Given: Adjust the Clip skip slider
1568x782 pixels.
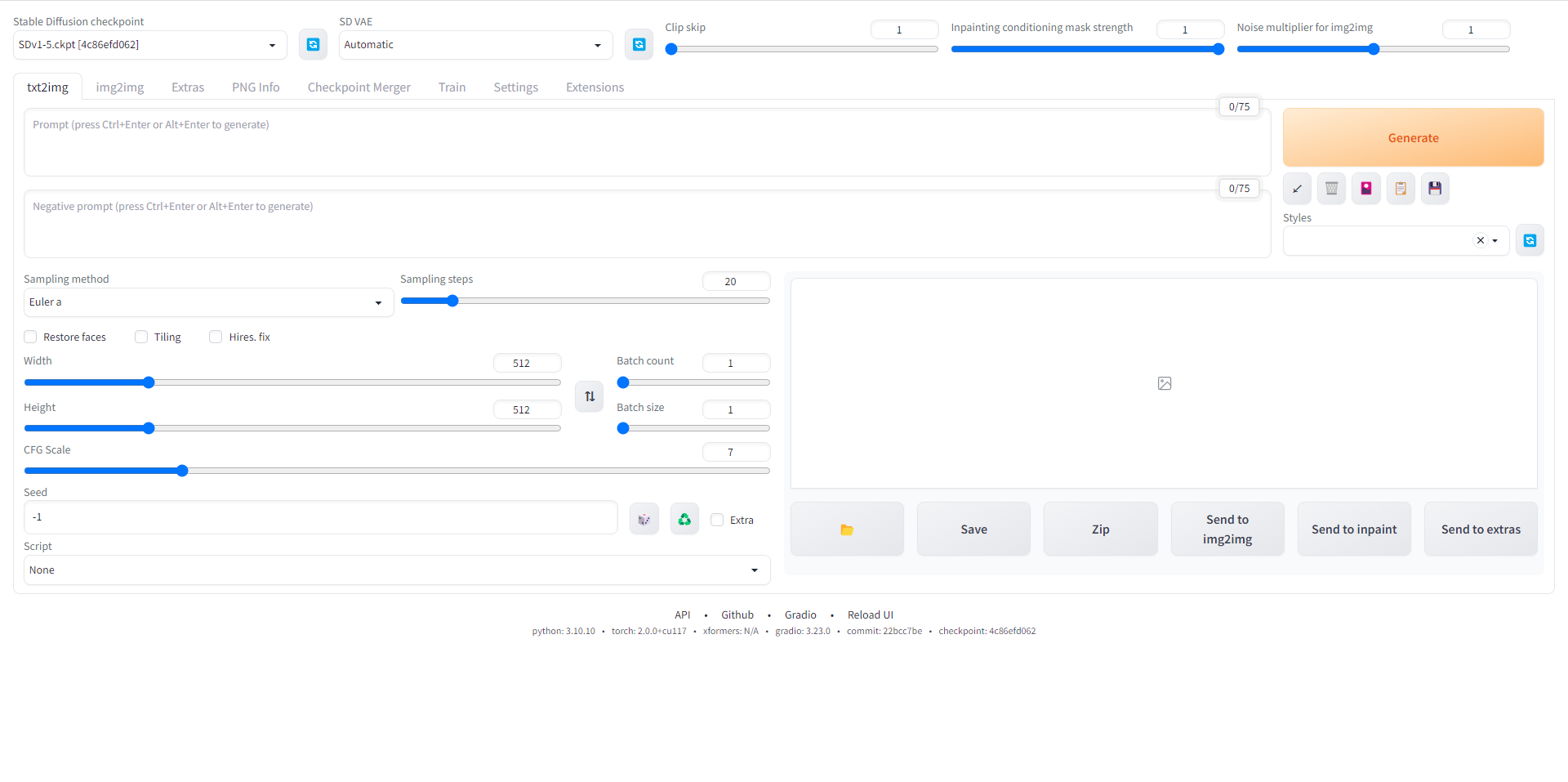Looking at the screenshot, I should tap(802, 49).
